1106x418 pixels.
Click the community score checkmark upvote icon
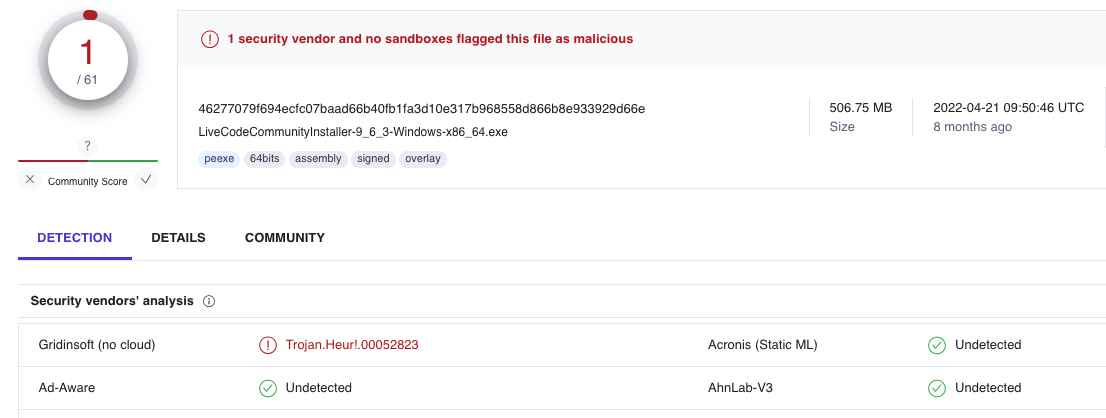(146, 180)
